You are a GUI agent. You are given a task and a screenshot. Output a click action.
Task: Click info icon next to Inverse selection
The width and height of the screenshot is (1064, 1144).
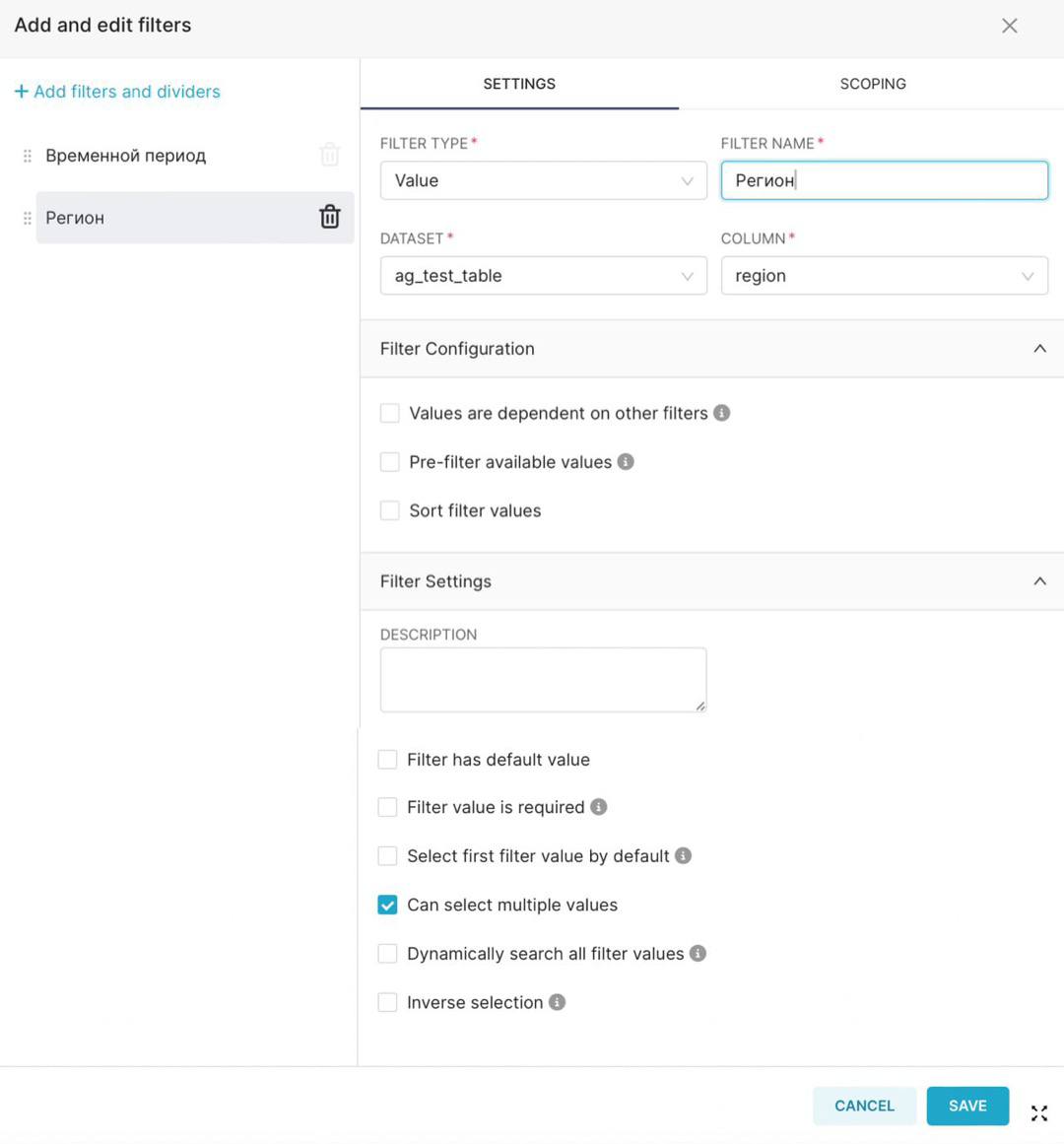[558, 1002]
